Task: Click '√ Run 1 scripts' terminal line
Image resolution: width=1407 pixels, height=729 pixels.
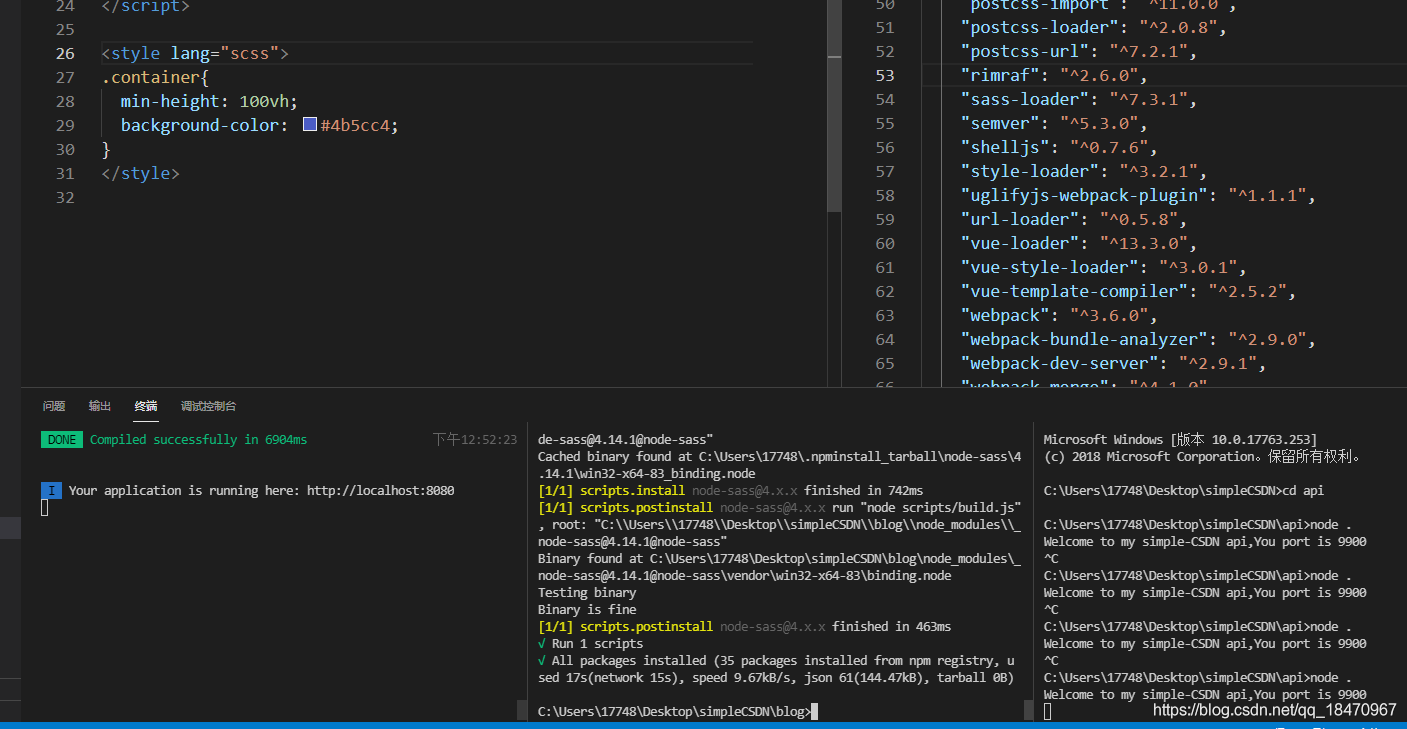Action: pos(590,644)
